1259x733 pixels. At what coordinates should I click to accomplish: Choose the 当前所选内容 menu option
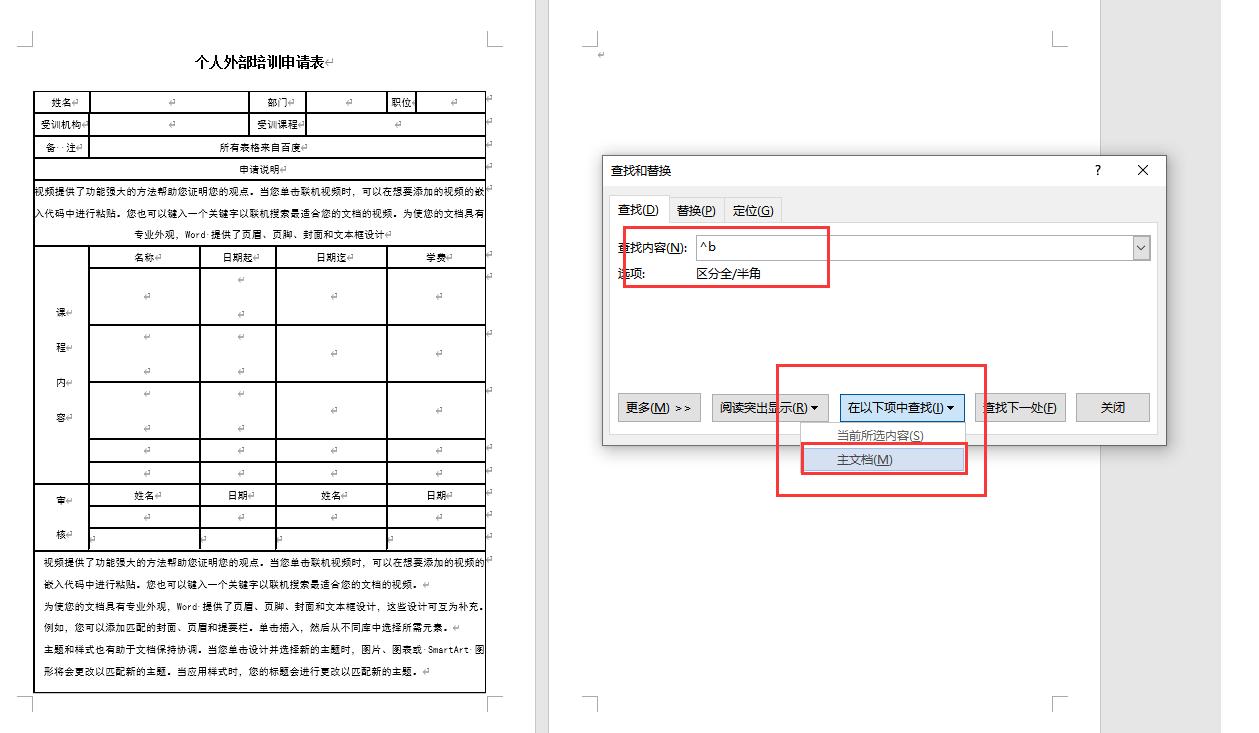883,437
